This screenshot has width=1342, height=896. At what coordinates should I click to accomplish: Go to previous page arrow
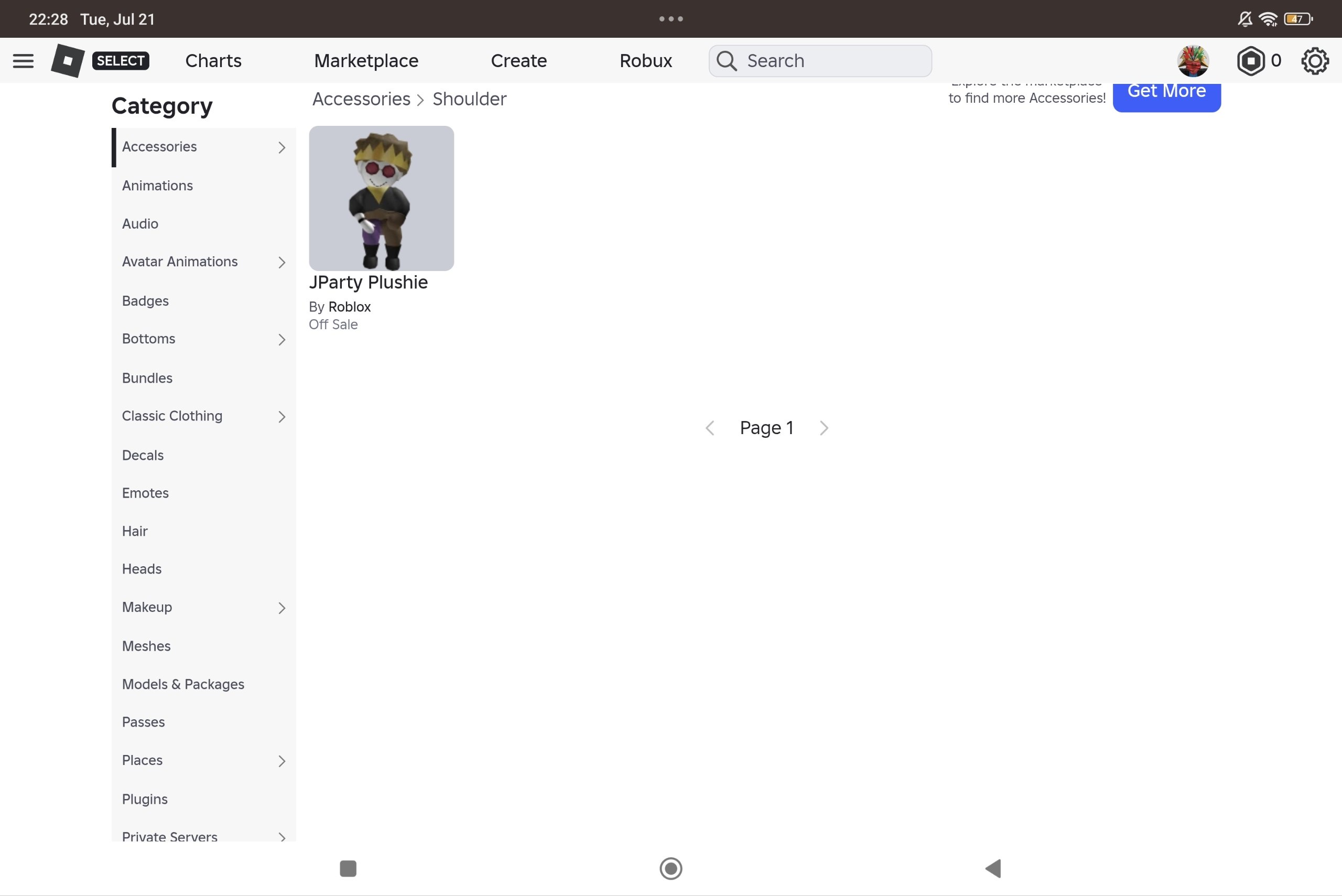pos(710,428)
